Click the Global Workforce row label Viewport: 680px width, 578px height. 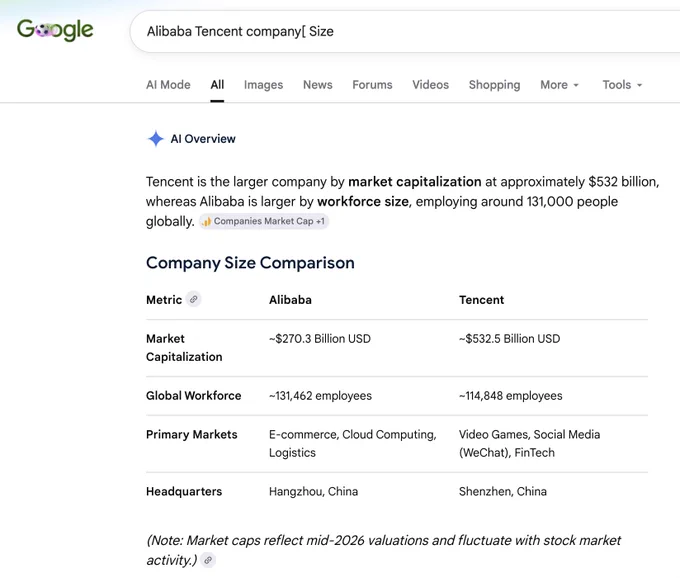[193, 395]
